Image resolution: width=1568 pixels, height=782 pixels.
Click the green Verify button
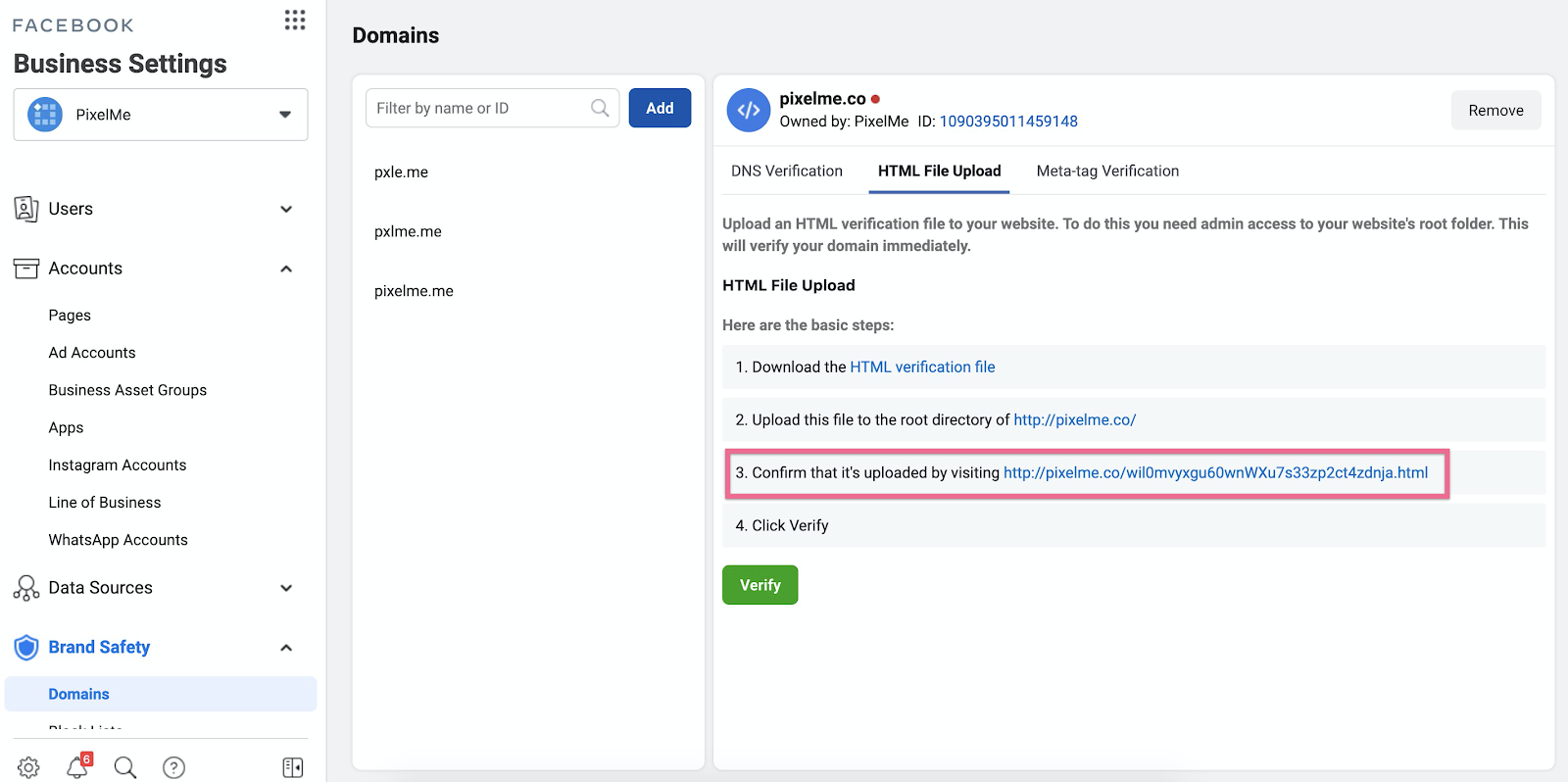(759, 585)
